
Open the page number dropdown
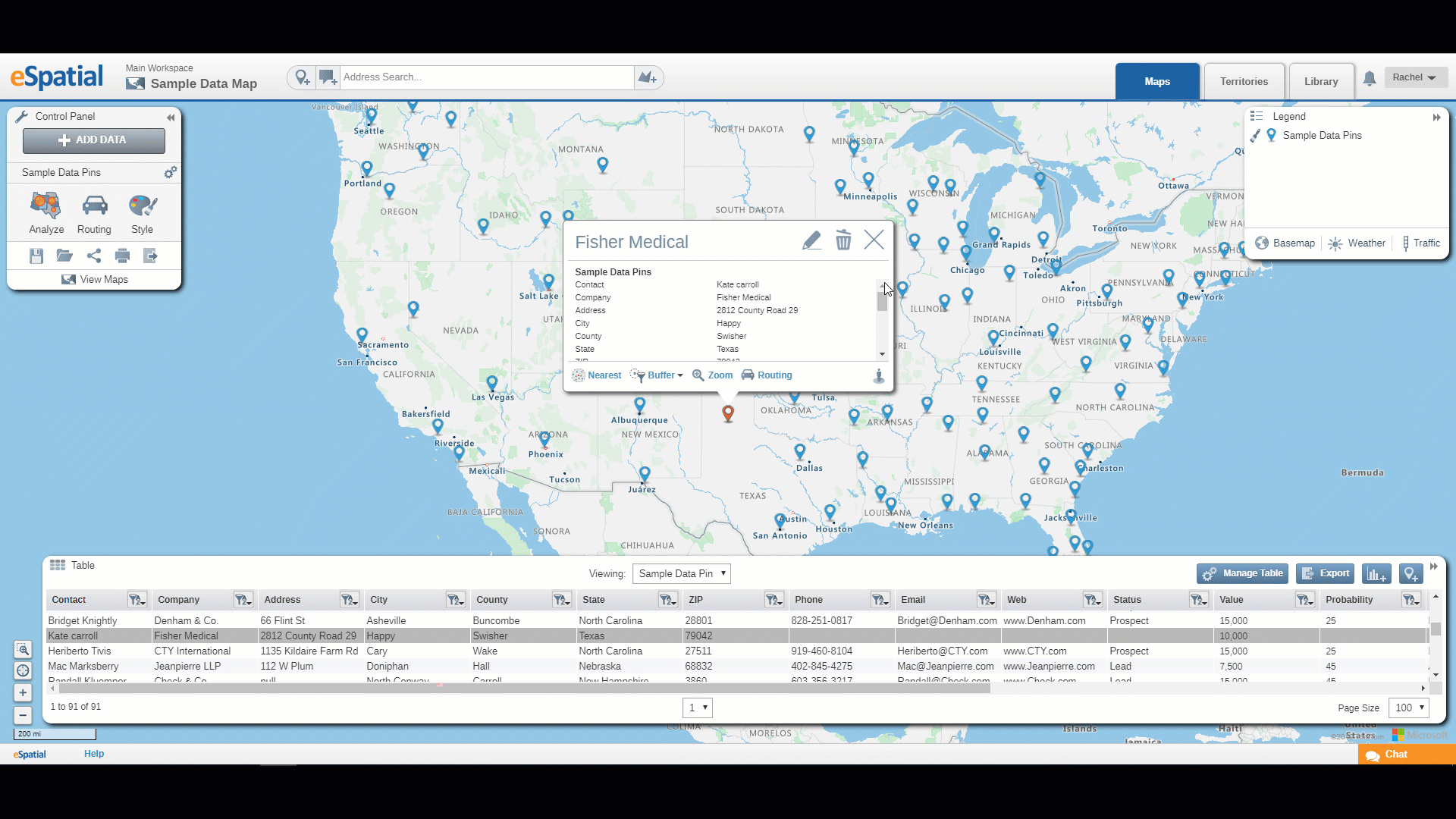(x=698, y=708)
